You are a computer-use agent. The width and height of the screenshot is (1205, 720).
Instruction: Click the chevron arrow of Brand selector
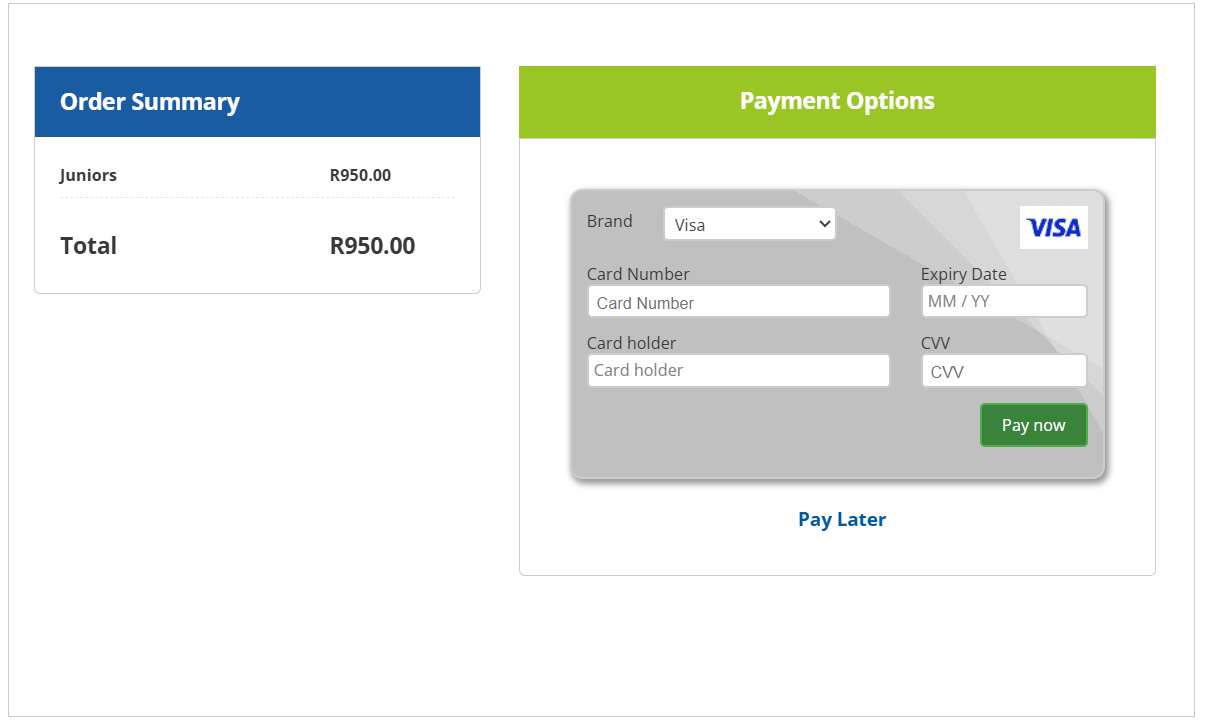pyautogui.click(x=824, y=224)
